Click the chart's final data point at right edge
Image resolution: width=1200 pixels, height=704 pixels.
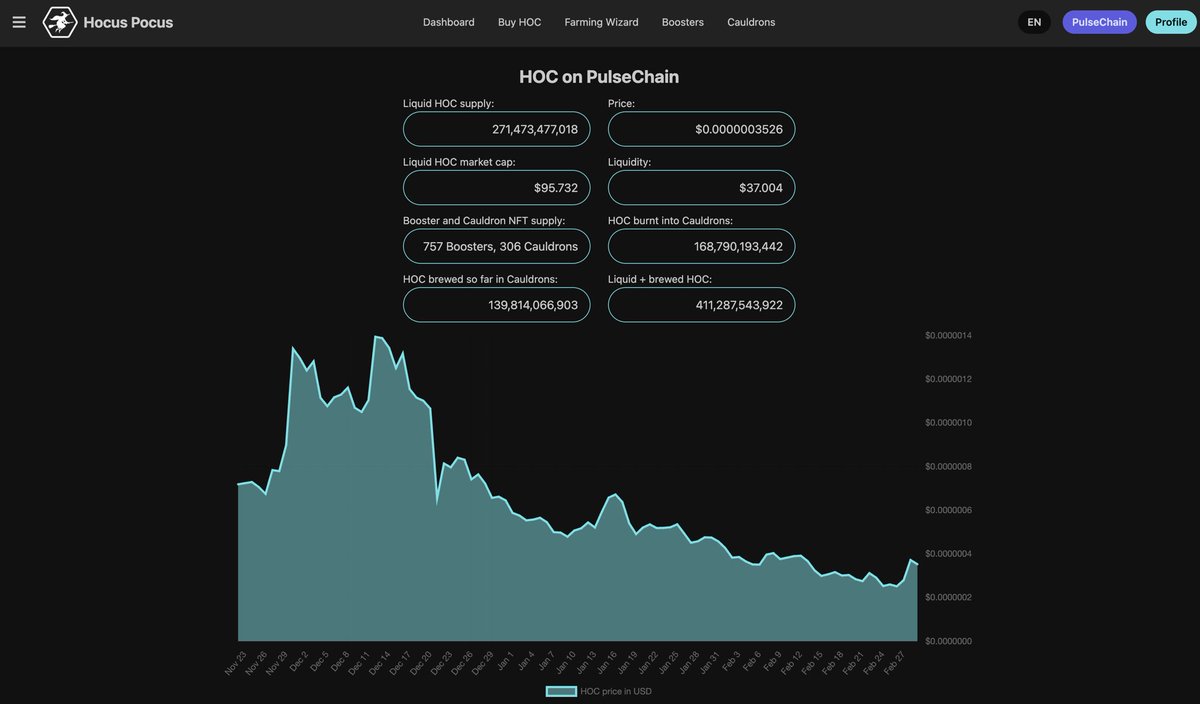click(x=917, y=565)
